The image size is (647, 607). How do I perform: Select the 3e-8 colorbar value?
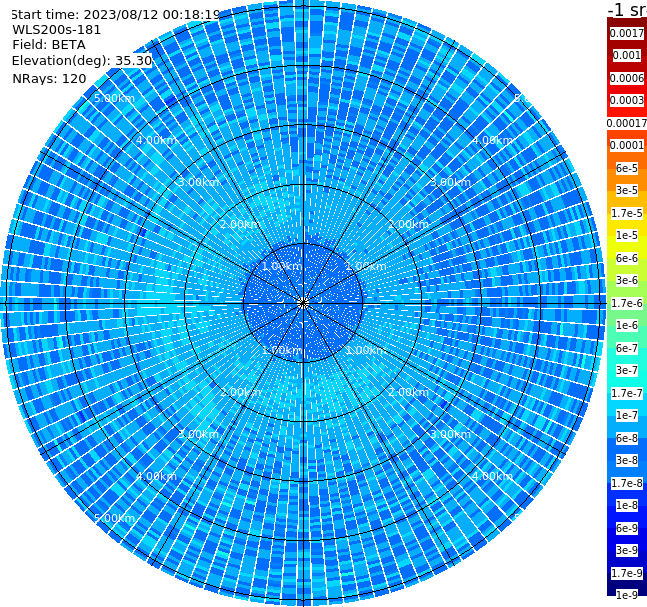[627, 460]
